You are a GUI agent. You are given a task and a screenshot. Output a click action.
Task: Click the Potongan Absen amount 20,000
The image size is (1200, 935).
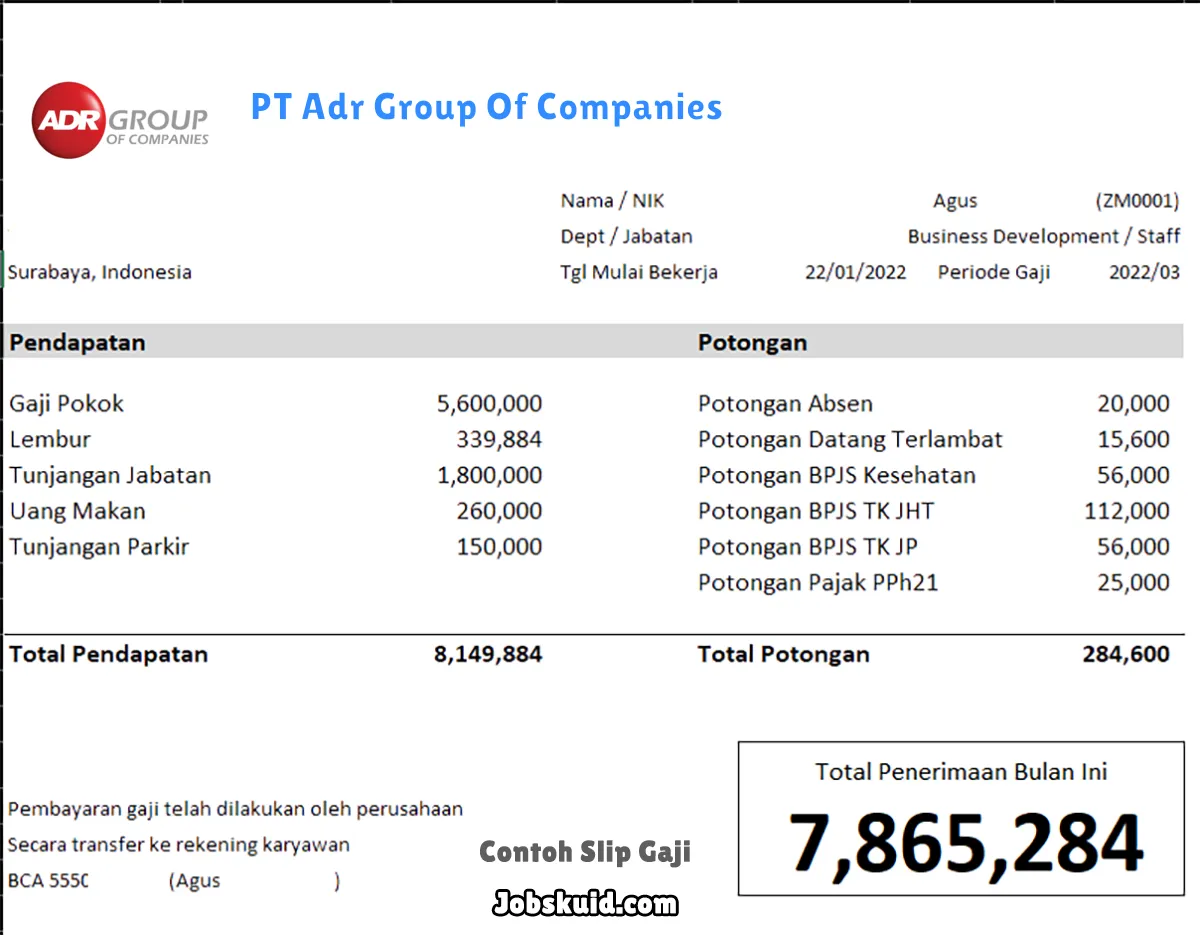coord(1132,404)
